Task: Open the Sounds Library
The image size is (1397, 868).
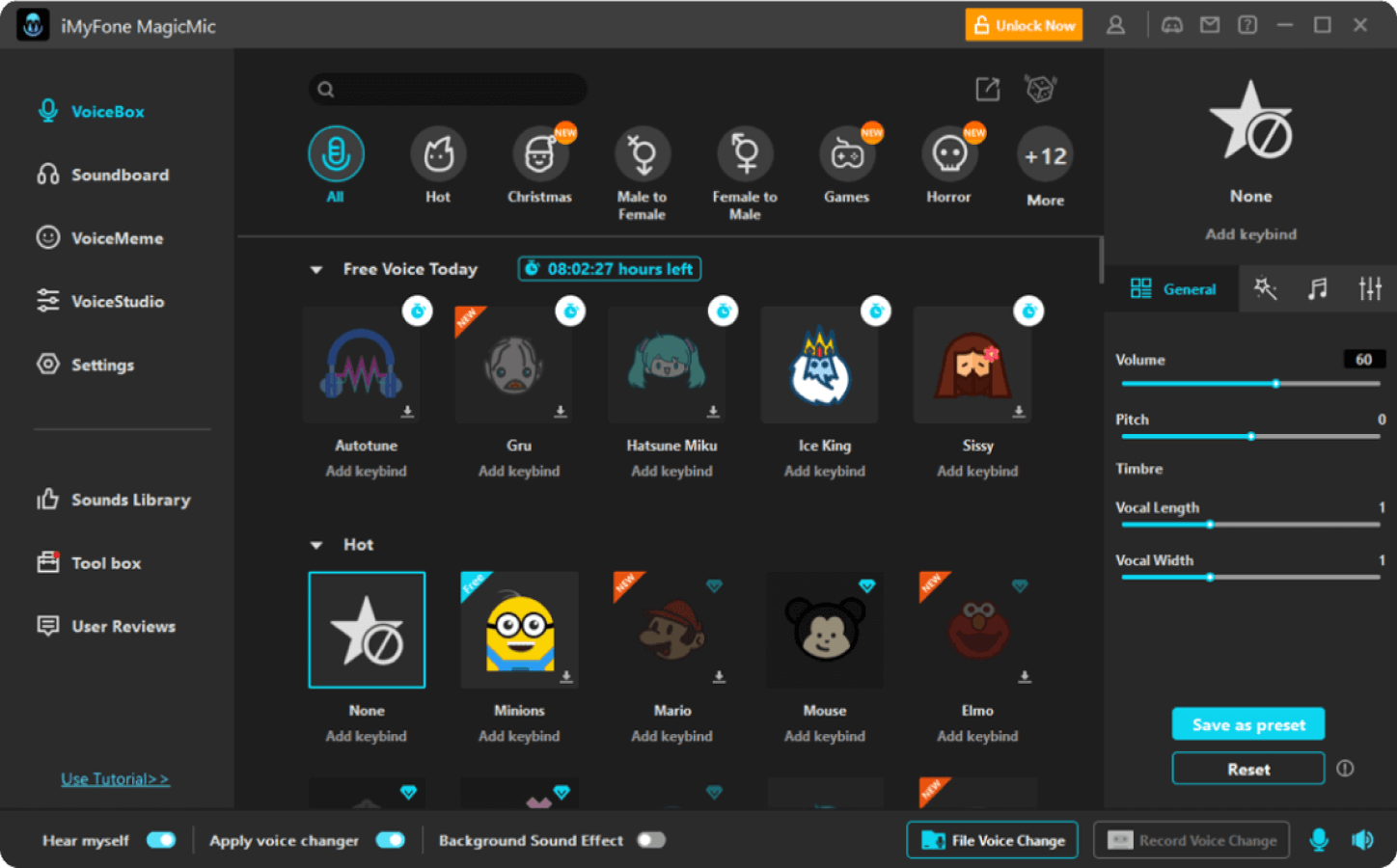Action: click(114, 500)
